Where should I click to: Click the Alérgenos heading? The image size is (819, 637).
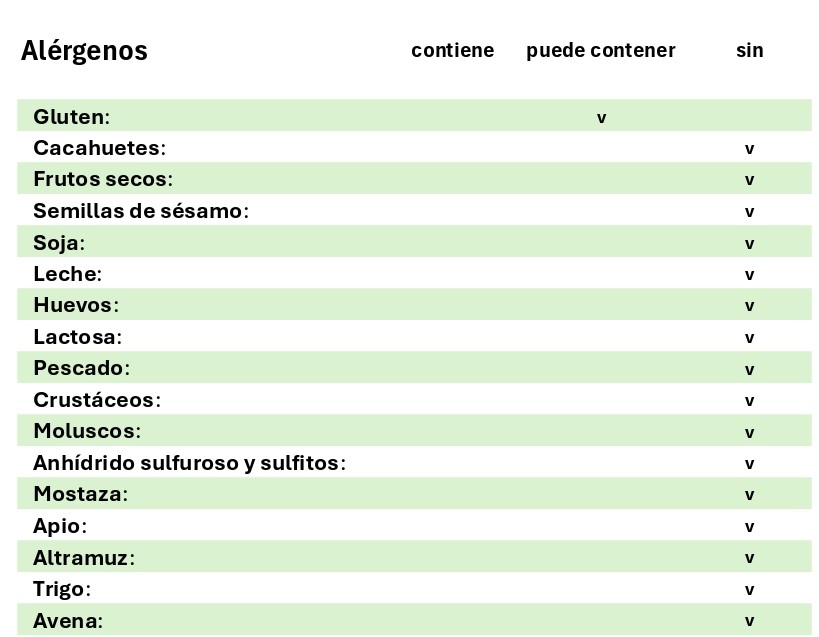coord(84,51)
